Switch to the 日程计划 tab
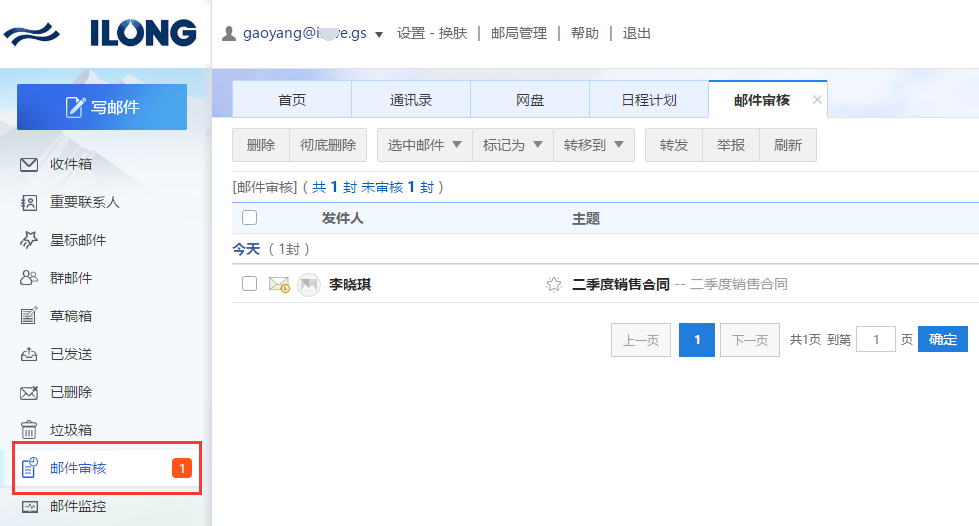 [649, 100]
